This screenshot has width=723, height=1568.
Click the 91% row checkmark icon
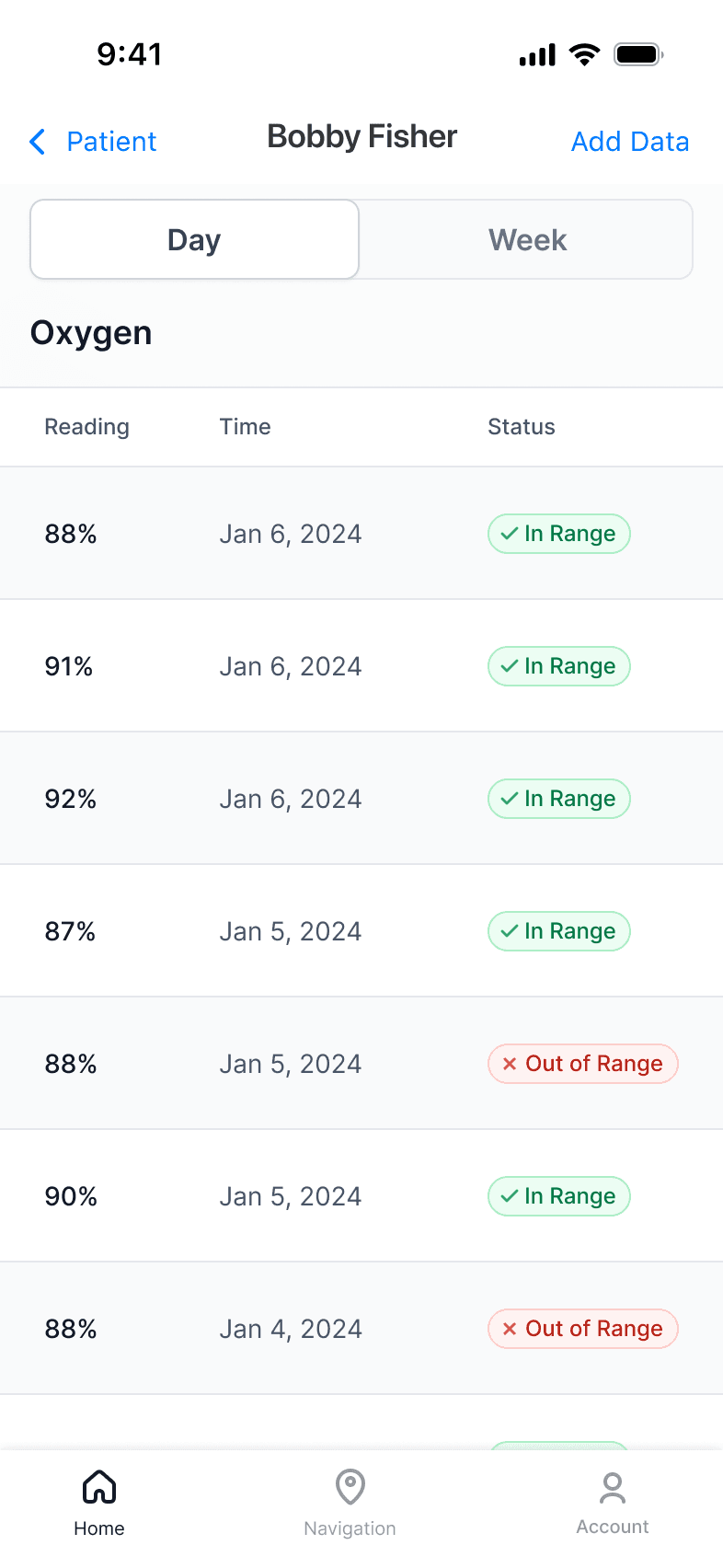(x=510, y=666)
